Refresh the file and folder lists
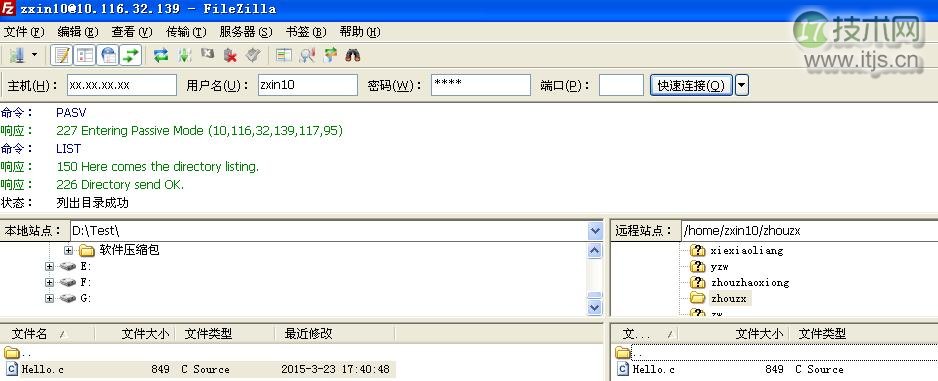The width and height of the screenshot is (938, 381). pyautogui.click(x=161, y=56)
